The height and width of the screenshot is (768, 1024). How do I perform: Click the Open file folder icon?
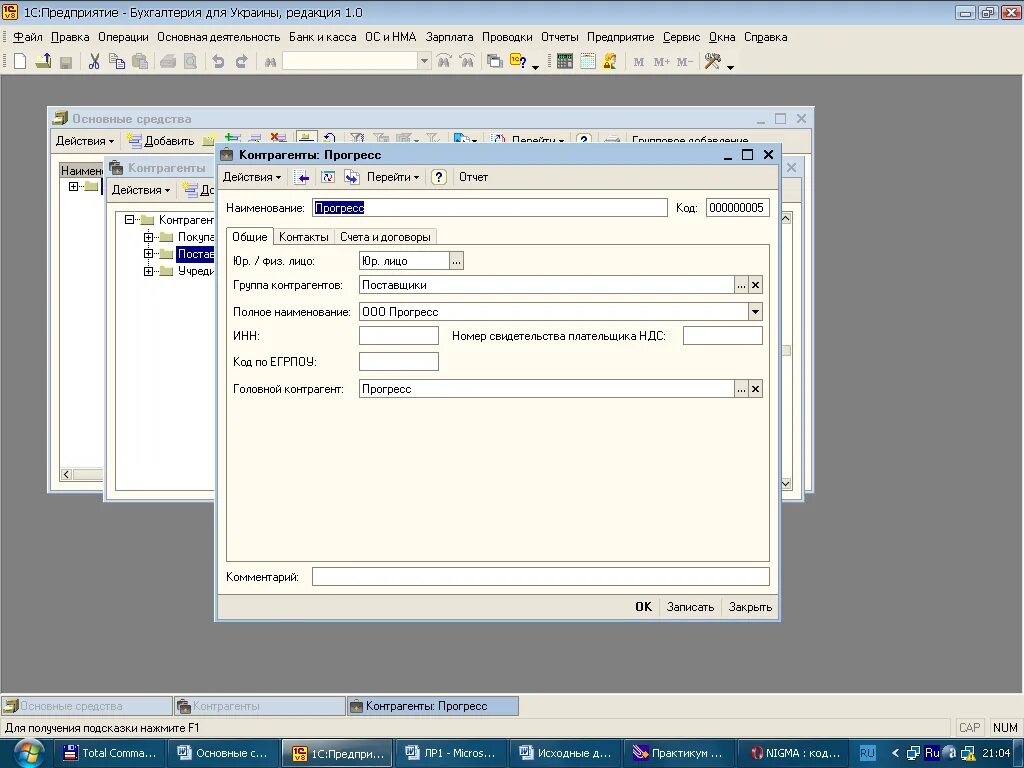click(x=43, y=61)
